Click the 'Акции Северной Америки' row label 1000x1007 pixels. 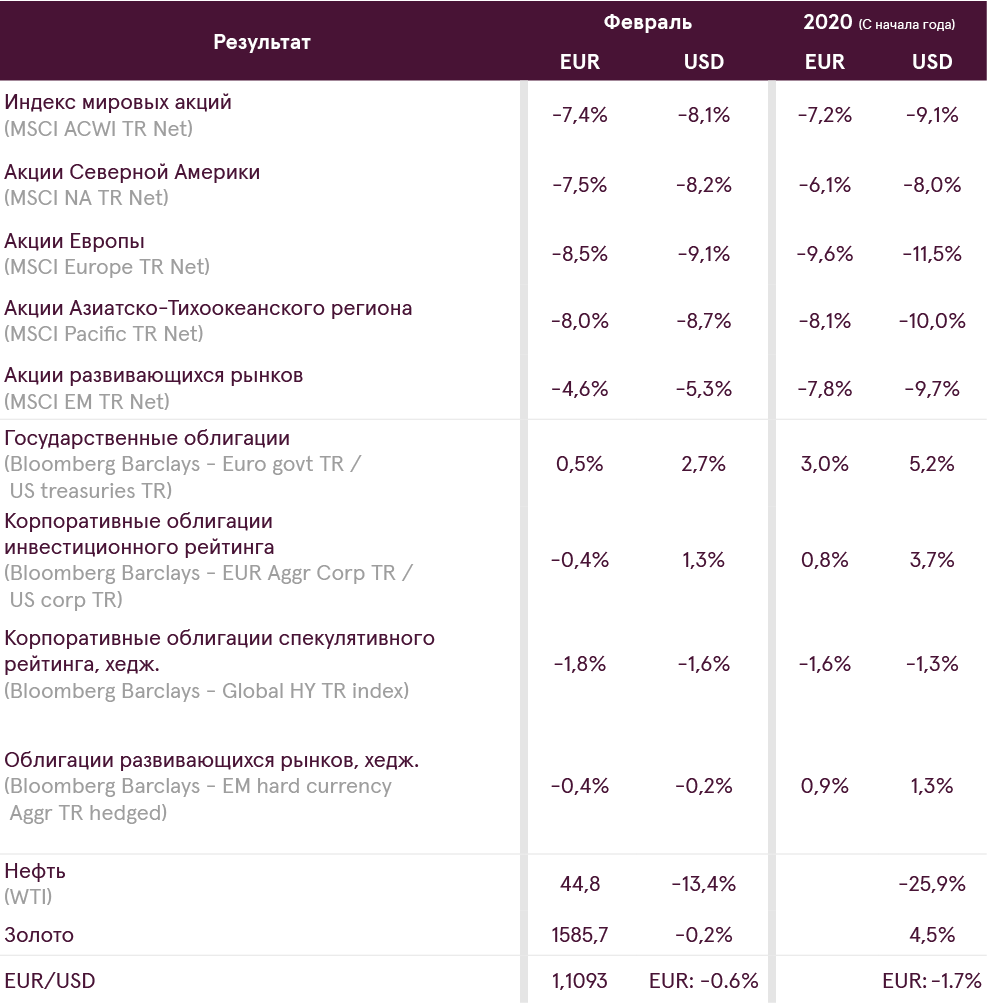pyautogui.click(x=132, y=172)
